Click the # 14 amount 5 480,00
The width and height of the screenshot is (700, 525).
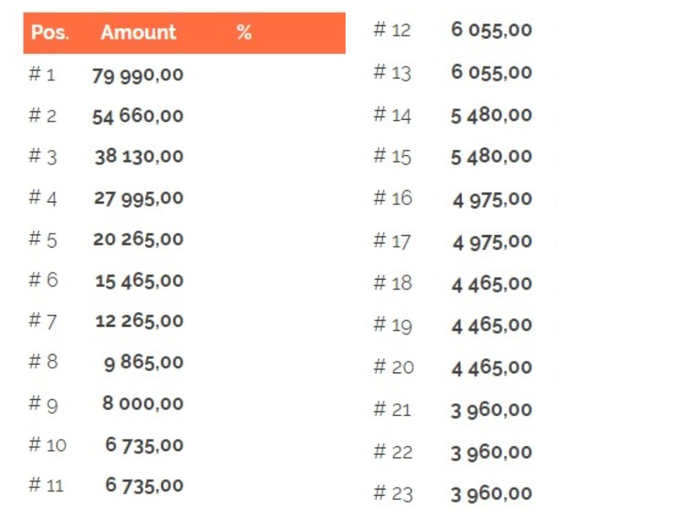pyautogui.click(x=492, y=116)
